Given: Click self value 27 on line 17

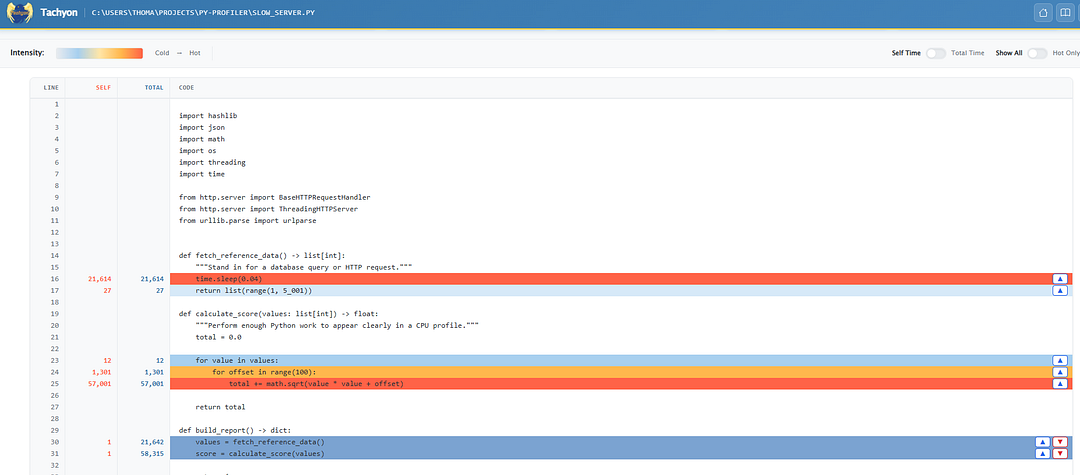Looking at the screenshot, I should coord(107,291).
